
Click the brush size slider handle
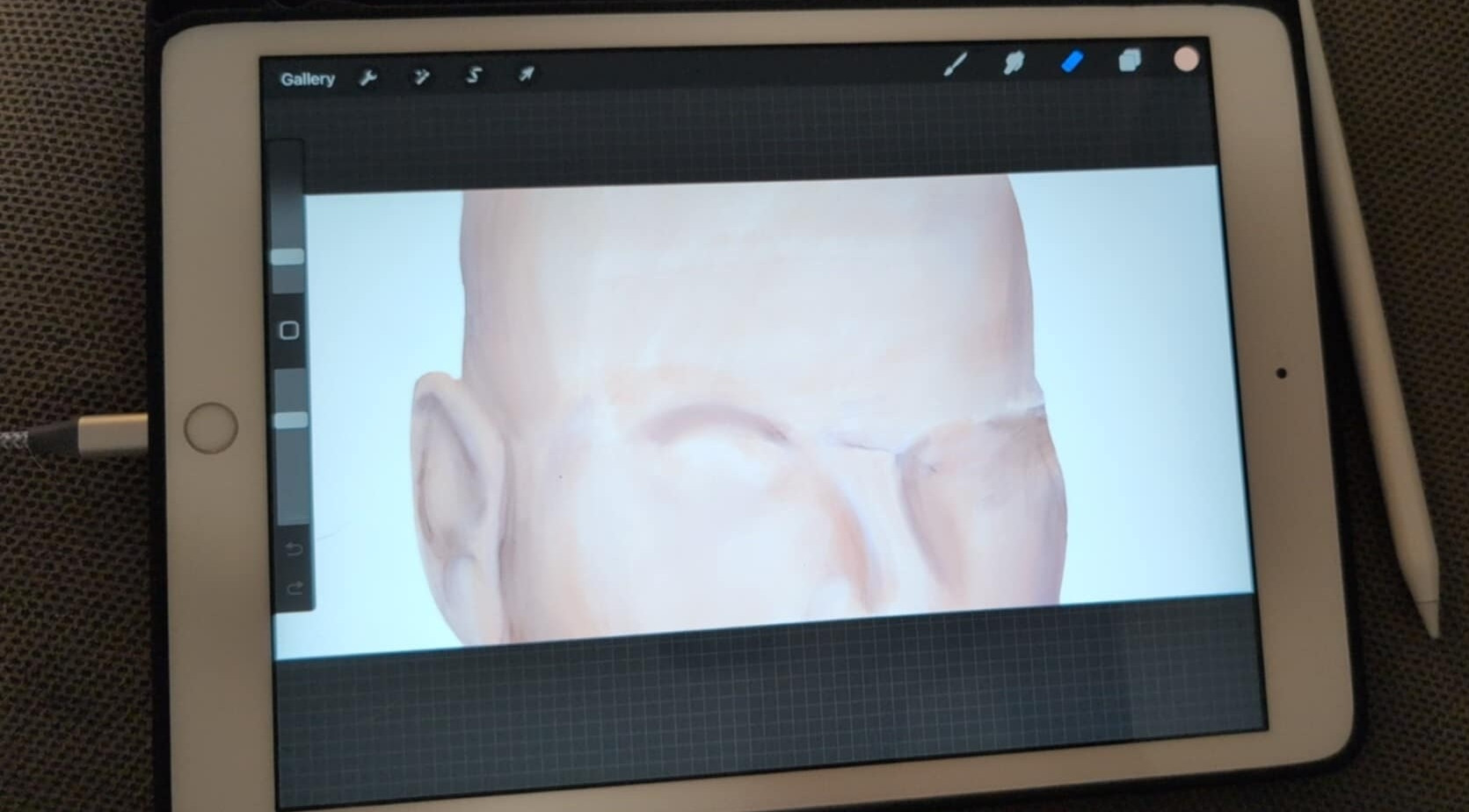pos(287,257)
